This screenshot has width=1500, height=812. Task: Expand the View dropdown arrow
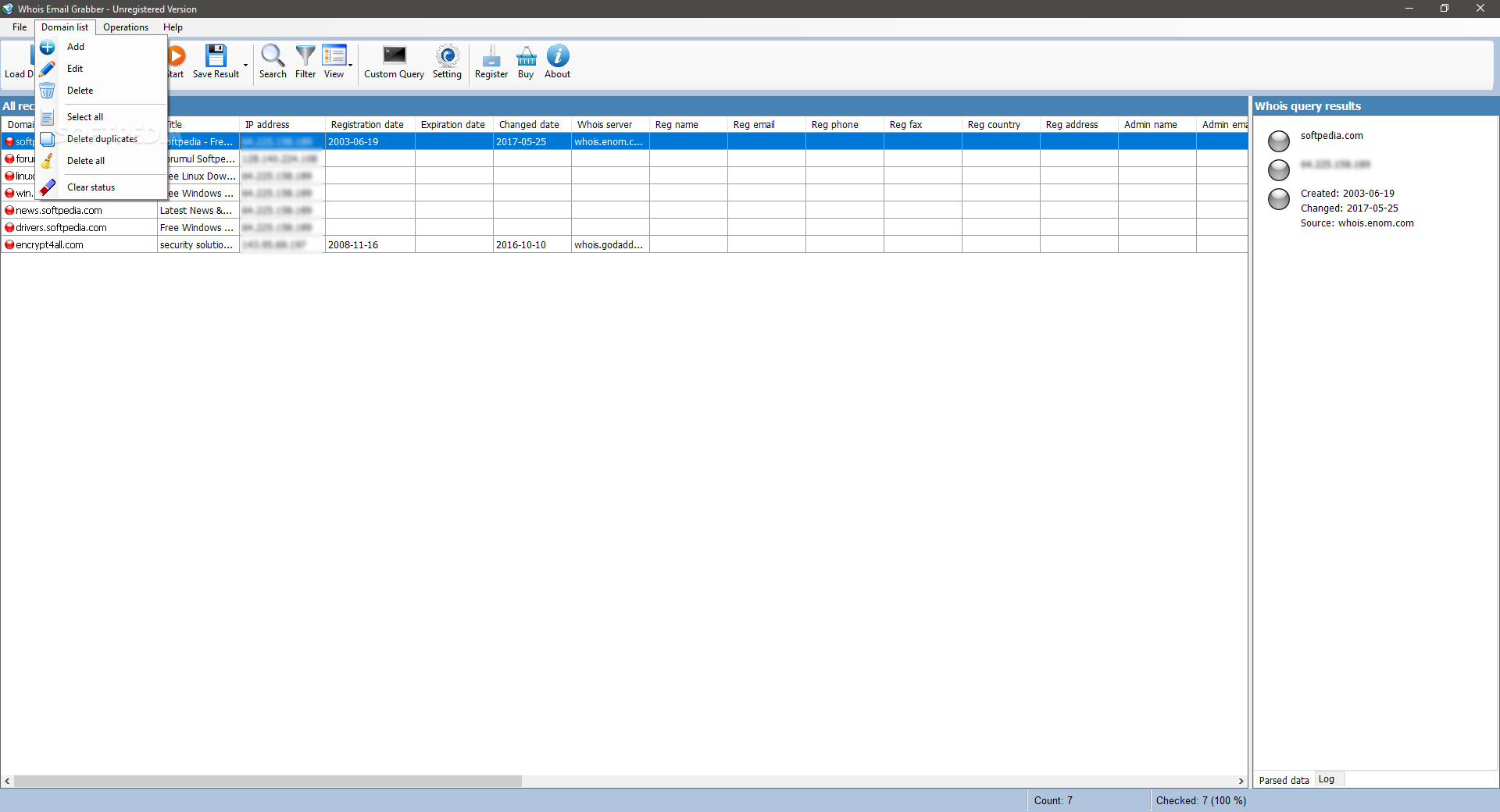[x=351, y=65]
